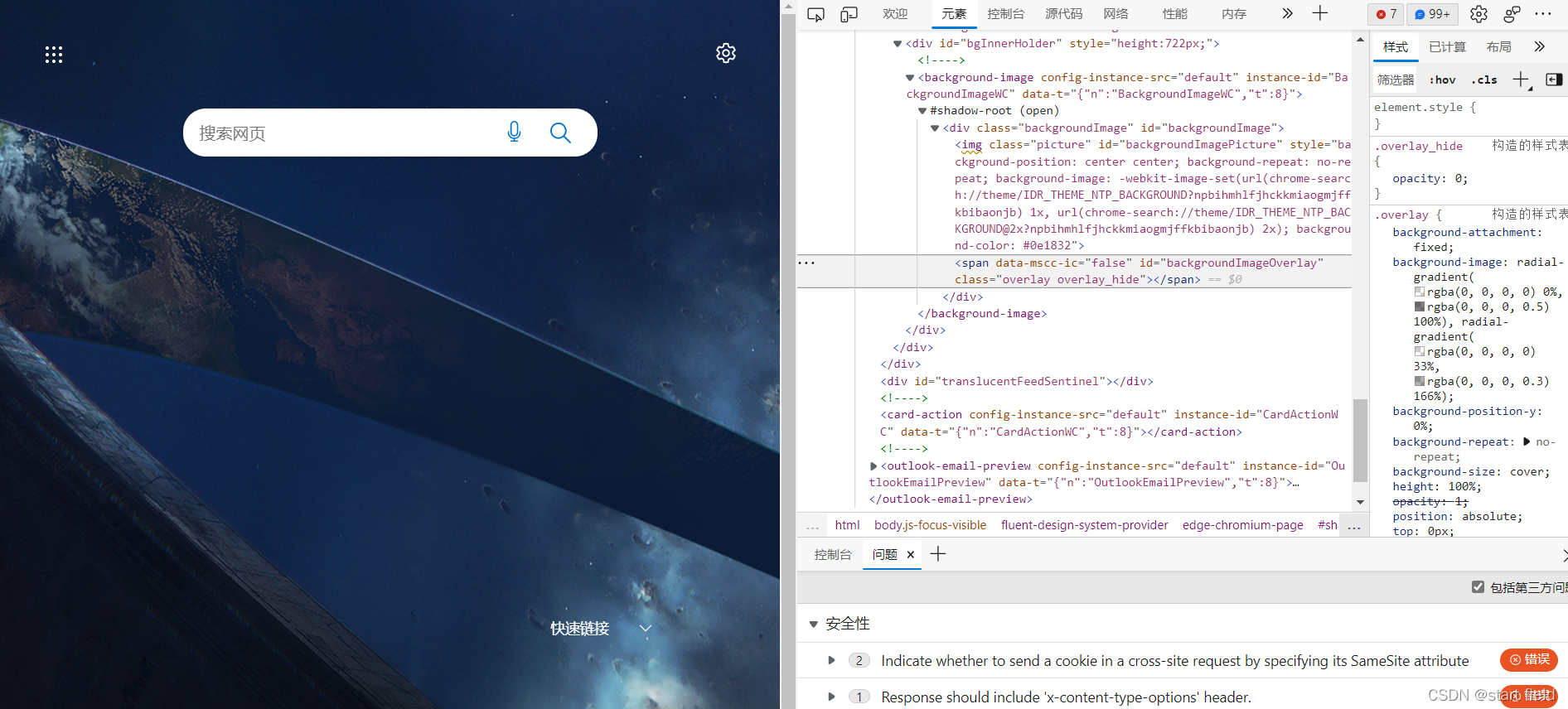
Task: Uncheck 包括第三方问题 checkbox
Action: (1478, 586)
